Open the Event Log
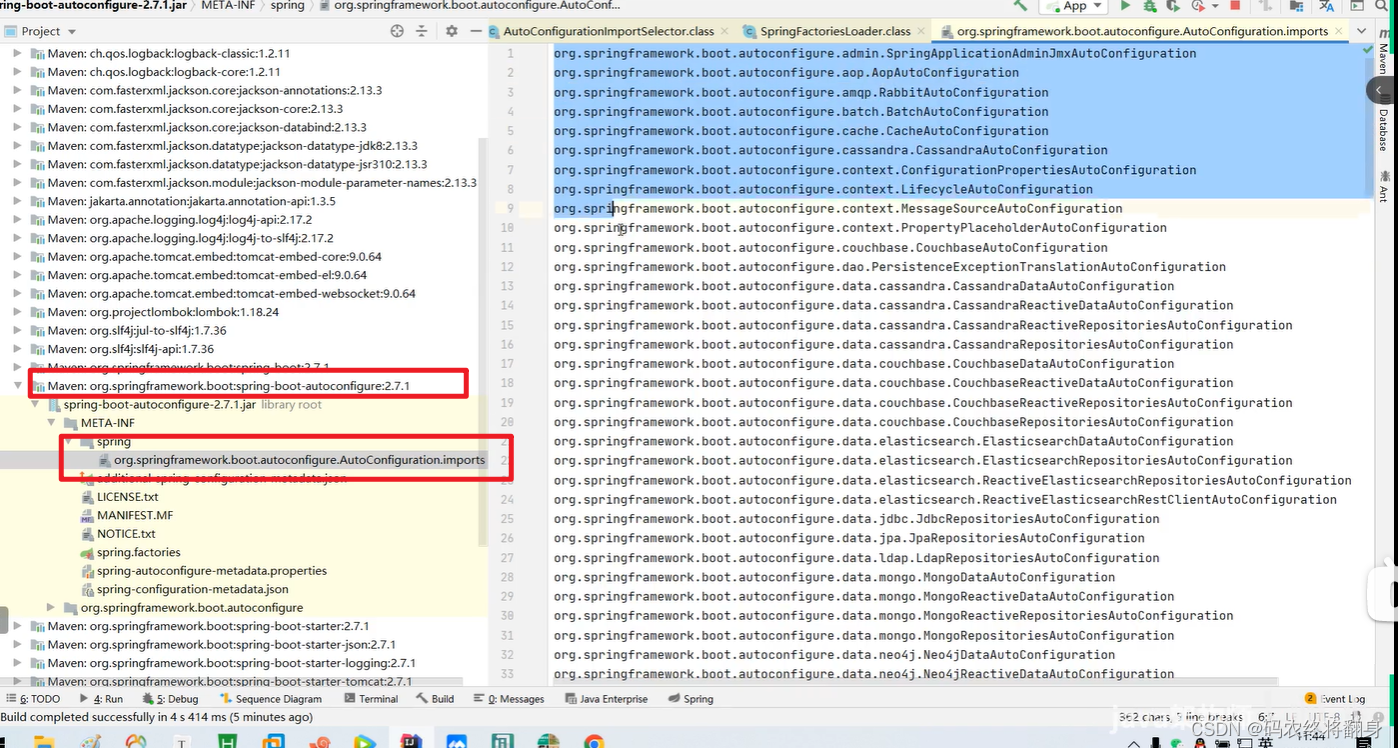This screenshot has height=748, width=1398. point(1335,699)
